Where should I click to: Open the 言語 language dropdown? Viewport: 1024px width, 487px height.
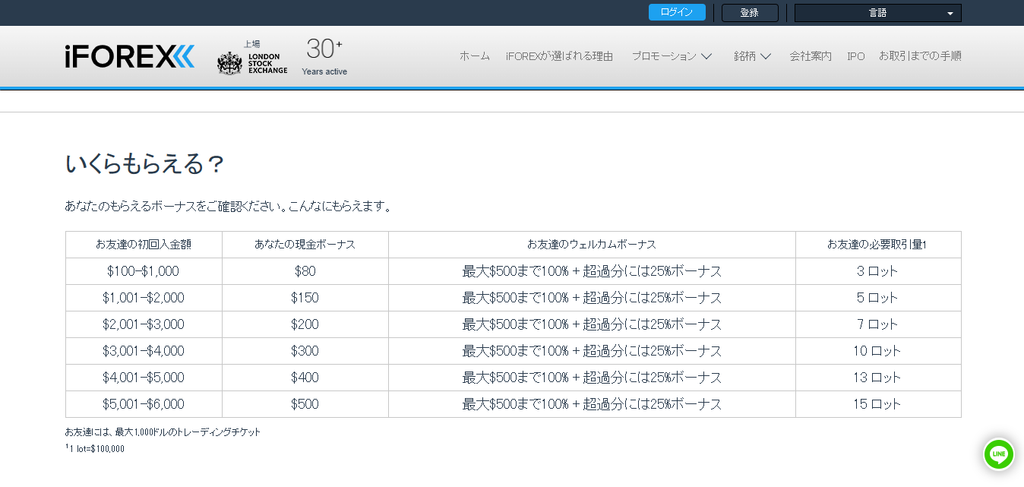pos(878,13)
